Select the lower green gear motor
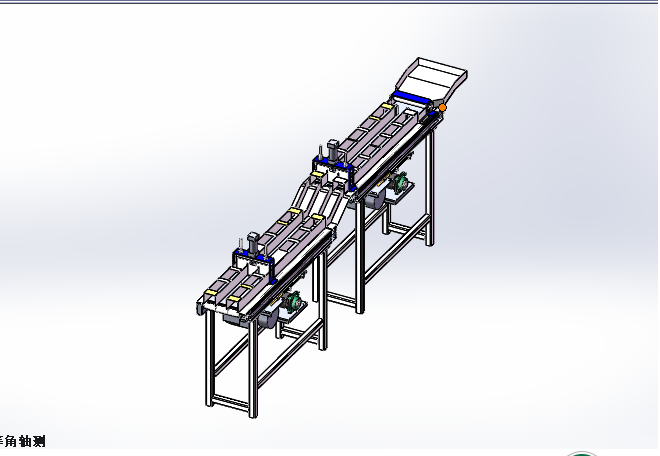 click(x=293, y=302)
